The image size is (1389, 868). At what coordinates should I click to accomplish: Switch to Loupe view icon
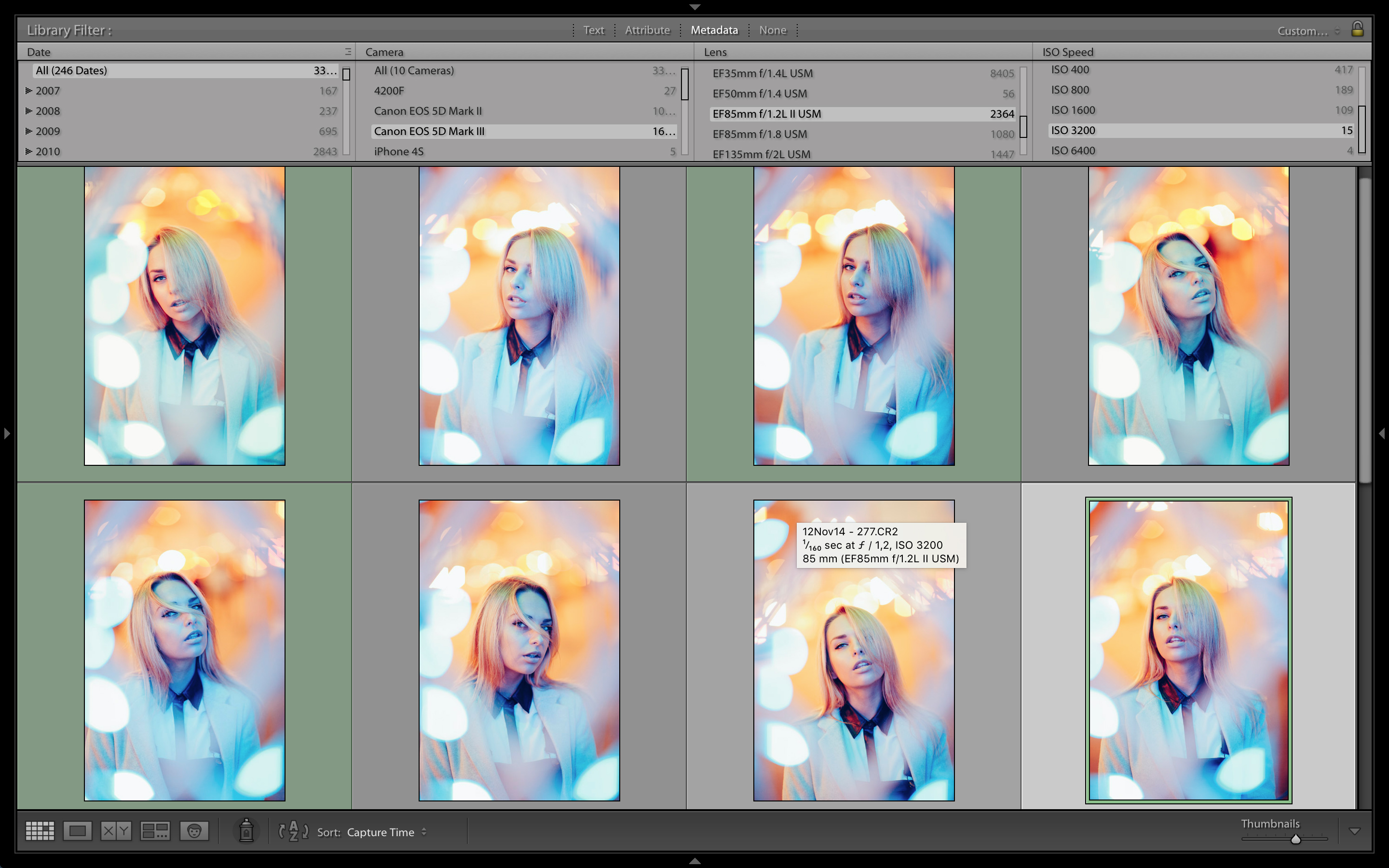pyautogui.click(x=78, y=831)
